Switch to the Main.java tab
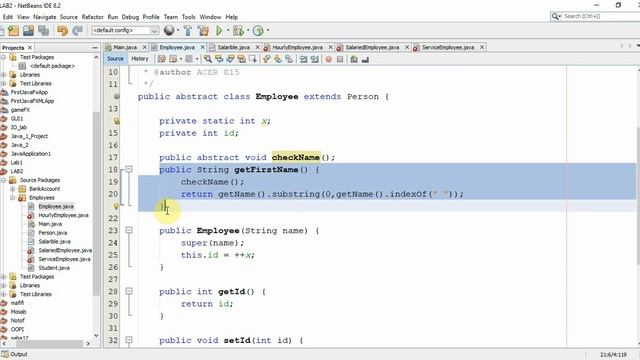Image resolution: width=640 pixels, height=360 pixels. 125,47
